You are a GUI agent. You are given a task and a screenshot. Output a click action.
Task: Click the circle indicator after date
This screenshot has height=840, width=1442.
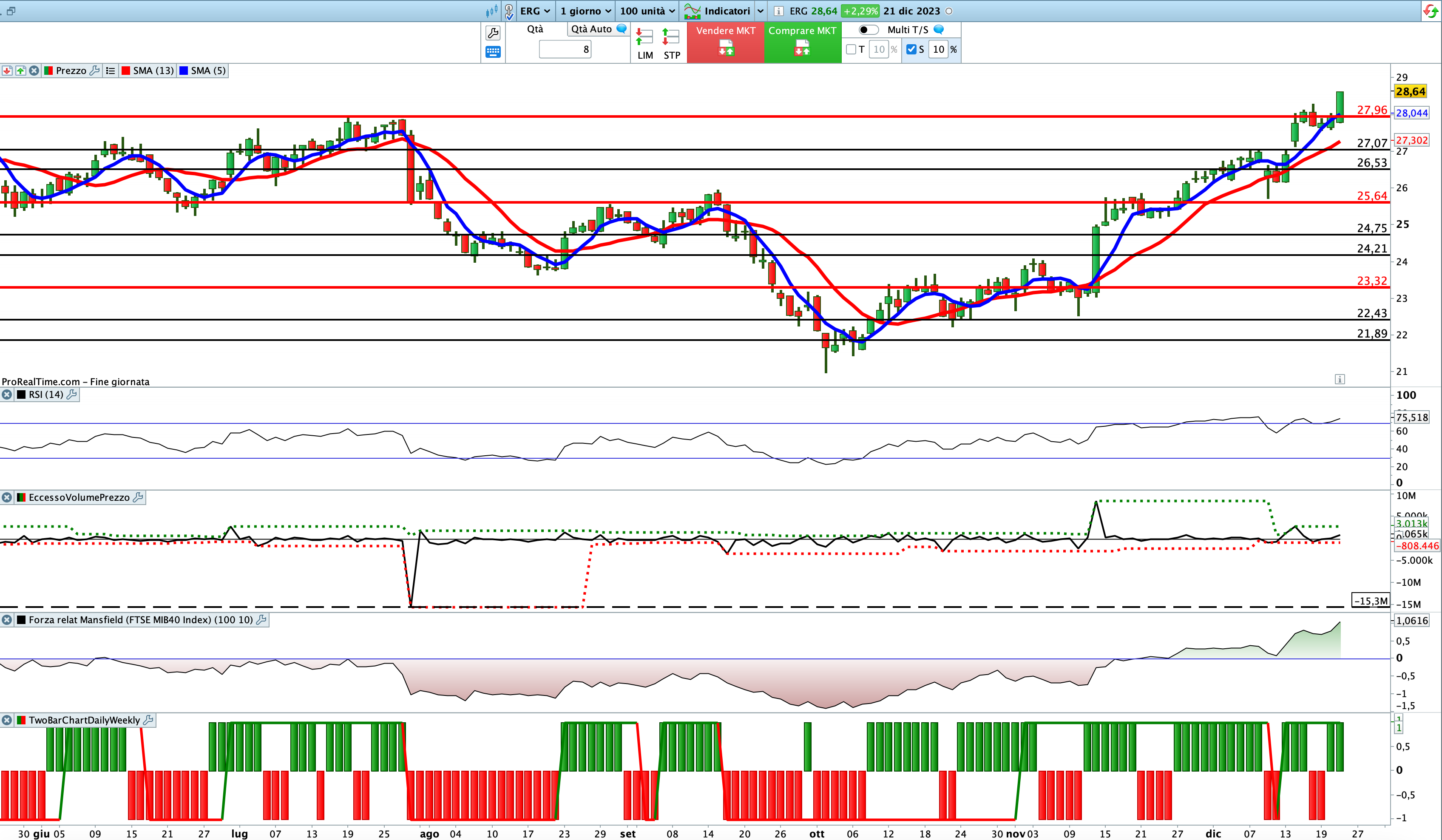949,11
